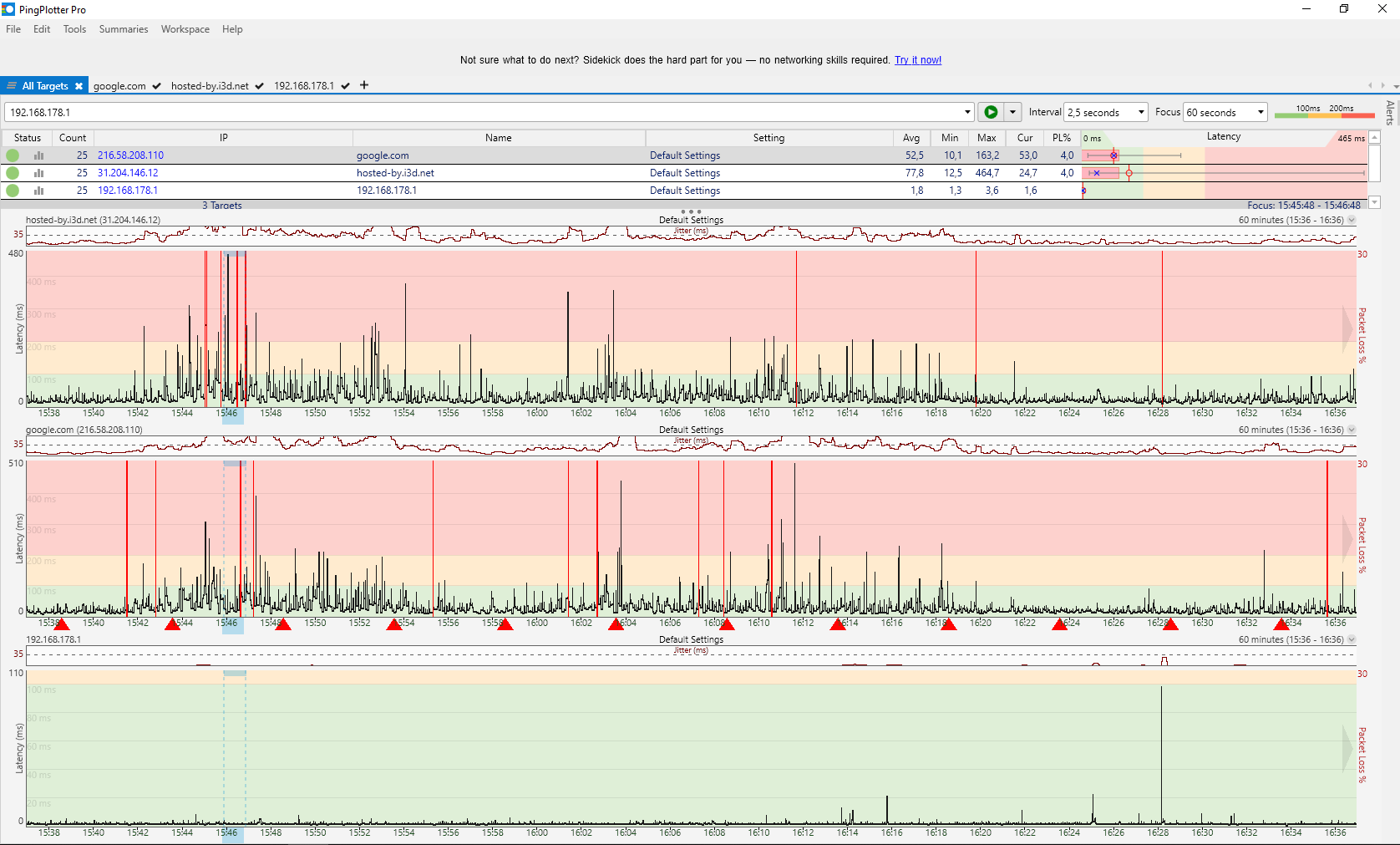Click IP address 216.58.208.110
Image resolution: width=1400 pixels, height=845 pixels.
pos(130,155)
